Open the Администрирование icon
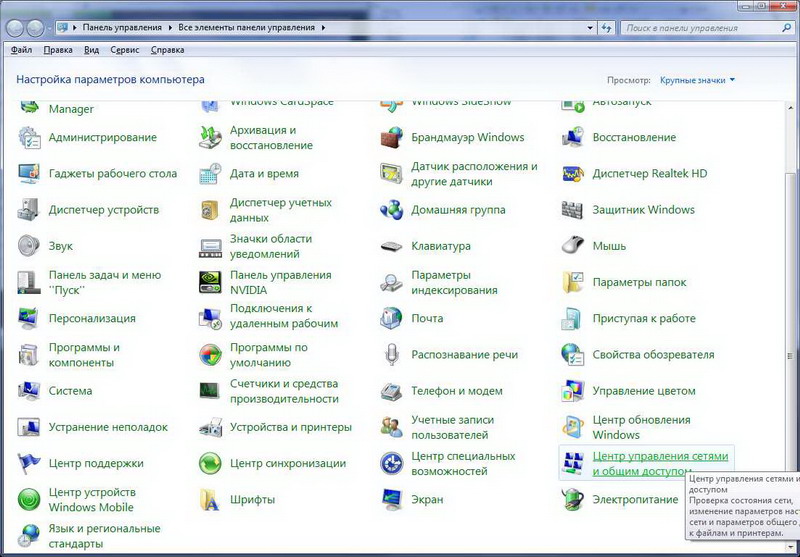This screenshot has width=800, height=557. pos(29,138)
